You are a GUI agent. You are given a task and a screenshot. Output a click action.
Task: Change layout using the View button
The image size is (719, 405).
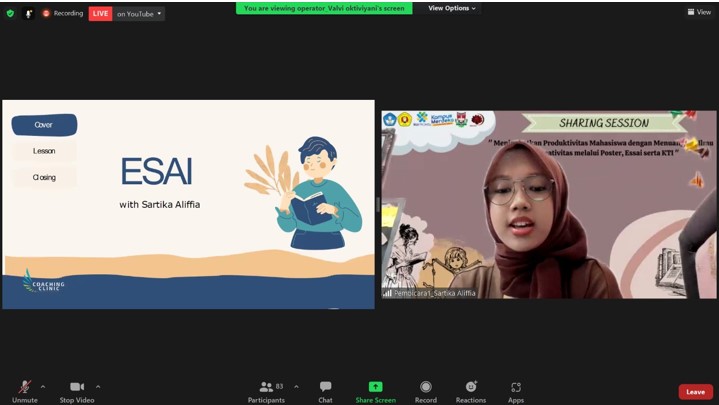point(699,12)
